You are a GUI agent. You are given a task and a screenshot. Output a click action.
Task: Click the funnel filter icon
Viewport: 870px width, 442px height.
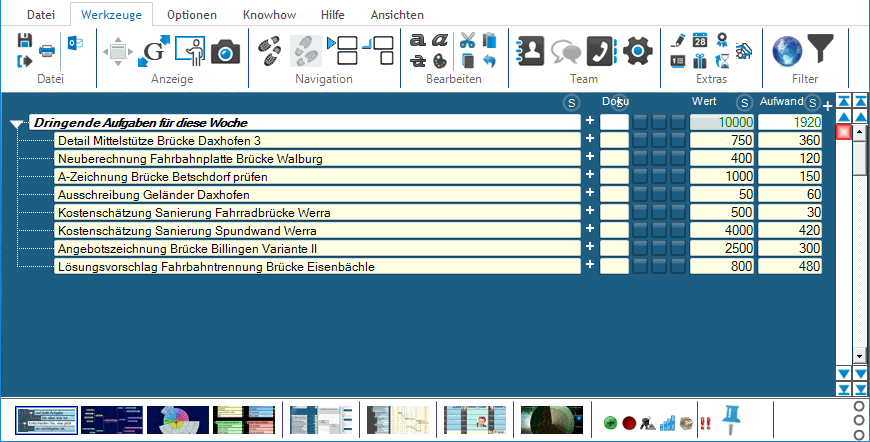coord(820,49)
